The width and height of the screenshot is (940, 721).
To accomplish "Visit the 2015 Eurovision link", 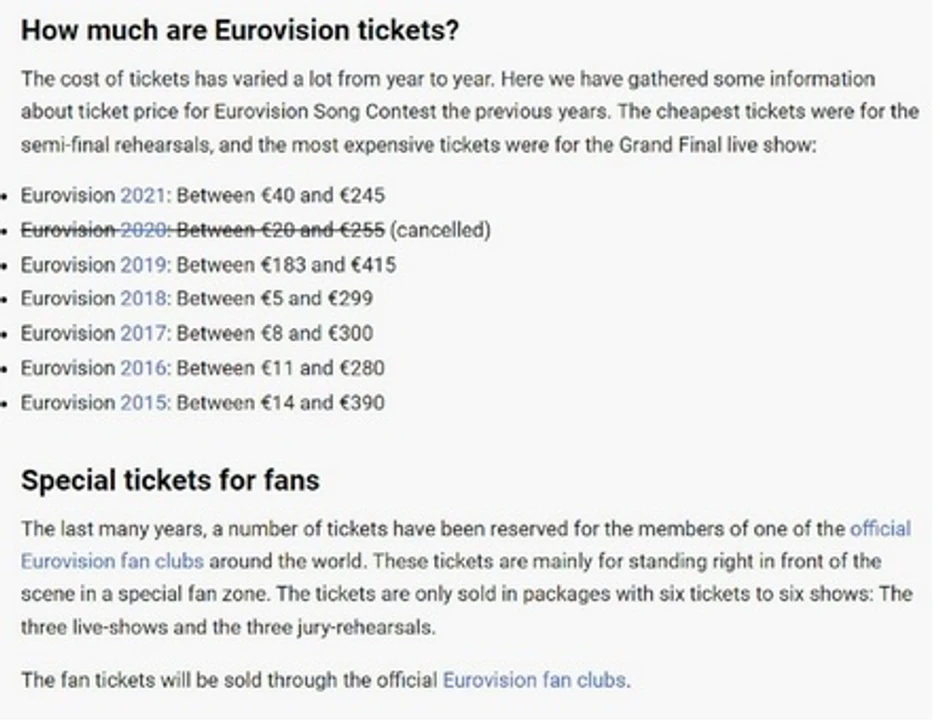I will pos(142,403).
